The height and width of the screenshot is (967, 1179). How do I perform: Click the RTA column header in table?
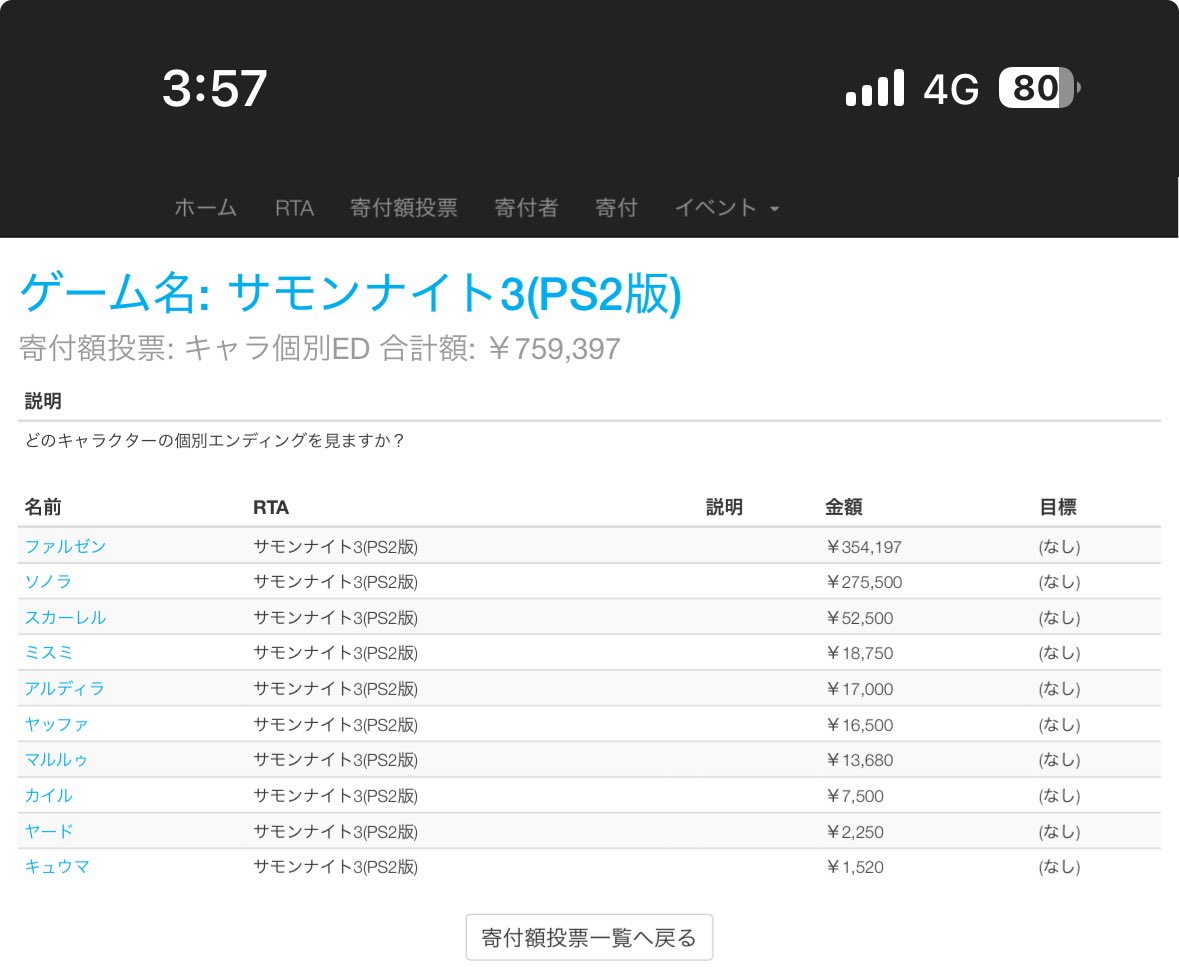click(271, 508)
